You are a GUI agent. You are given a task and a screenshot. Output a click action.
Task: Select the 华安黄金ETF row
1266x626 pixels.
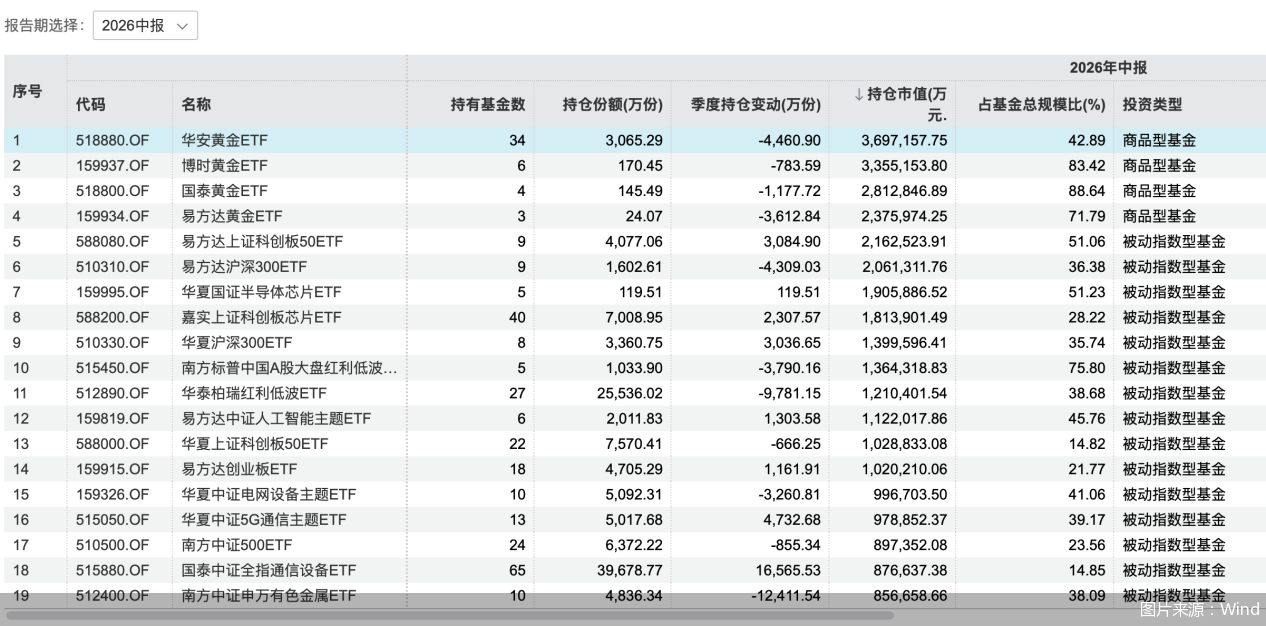tap(635, 140)
